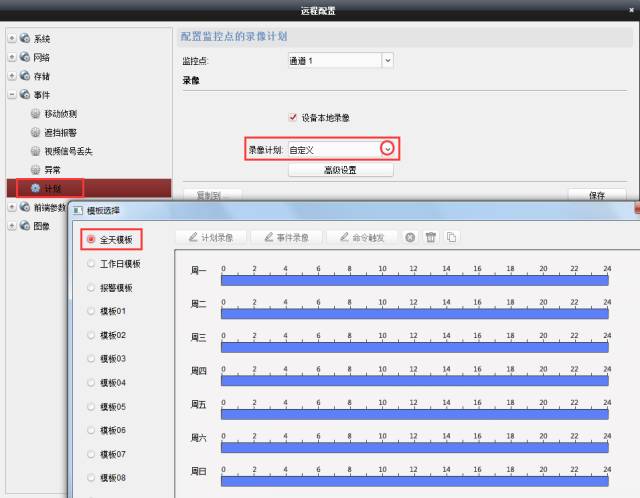
Task: Toggle the 设备本地录像 checkbox
Action: [293, 117]
